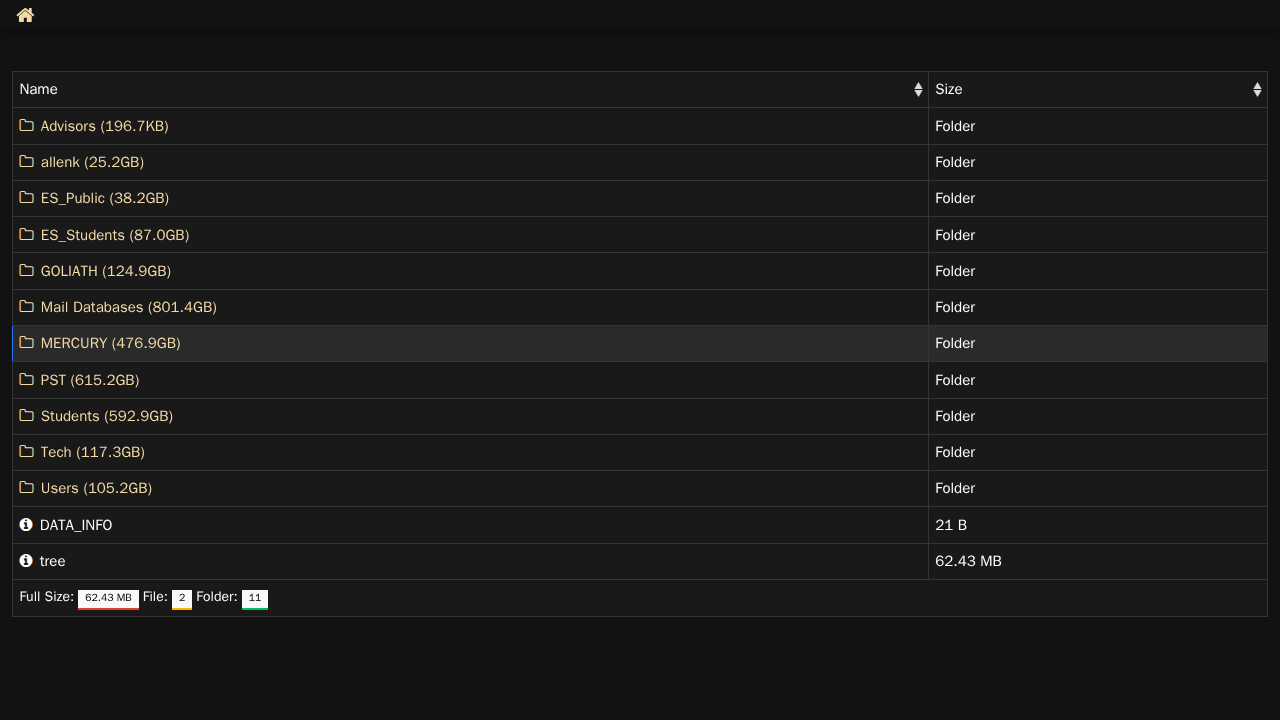This screenshot has height=720, width=1280.
Task: Click the Size column header text
Action: [x=949, y=89]
